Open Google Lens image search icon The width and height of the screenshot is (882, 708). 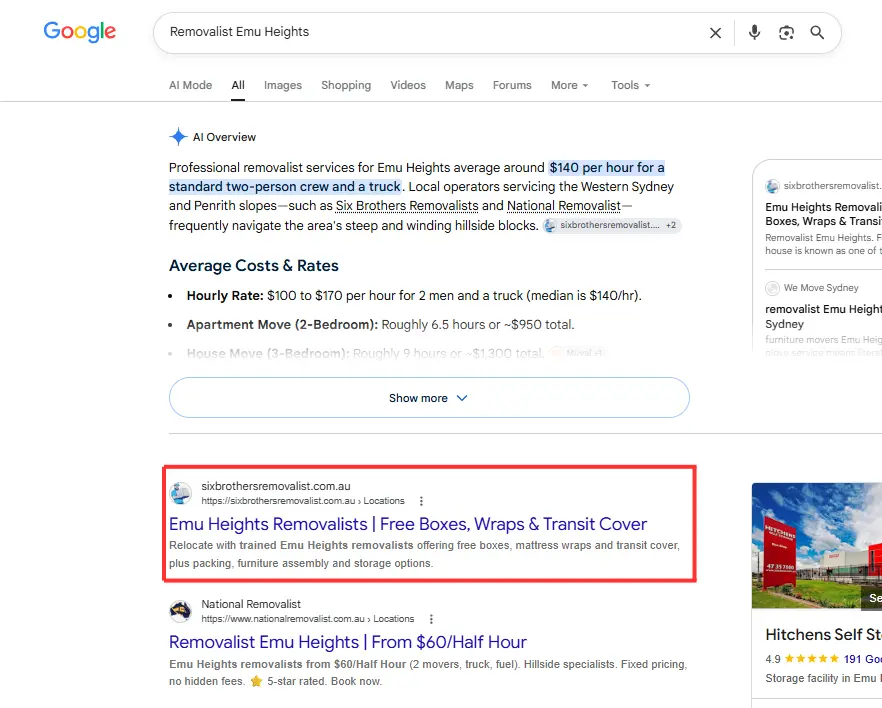click(x=786, y=33)
